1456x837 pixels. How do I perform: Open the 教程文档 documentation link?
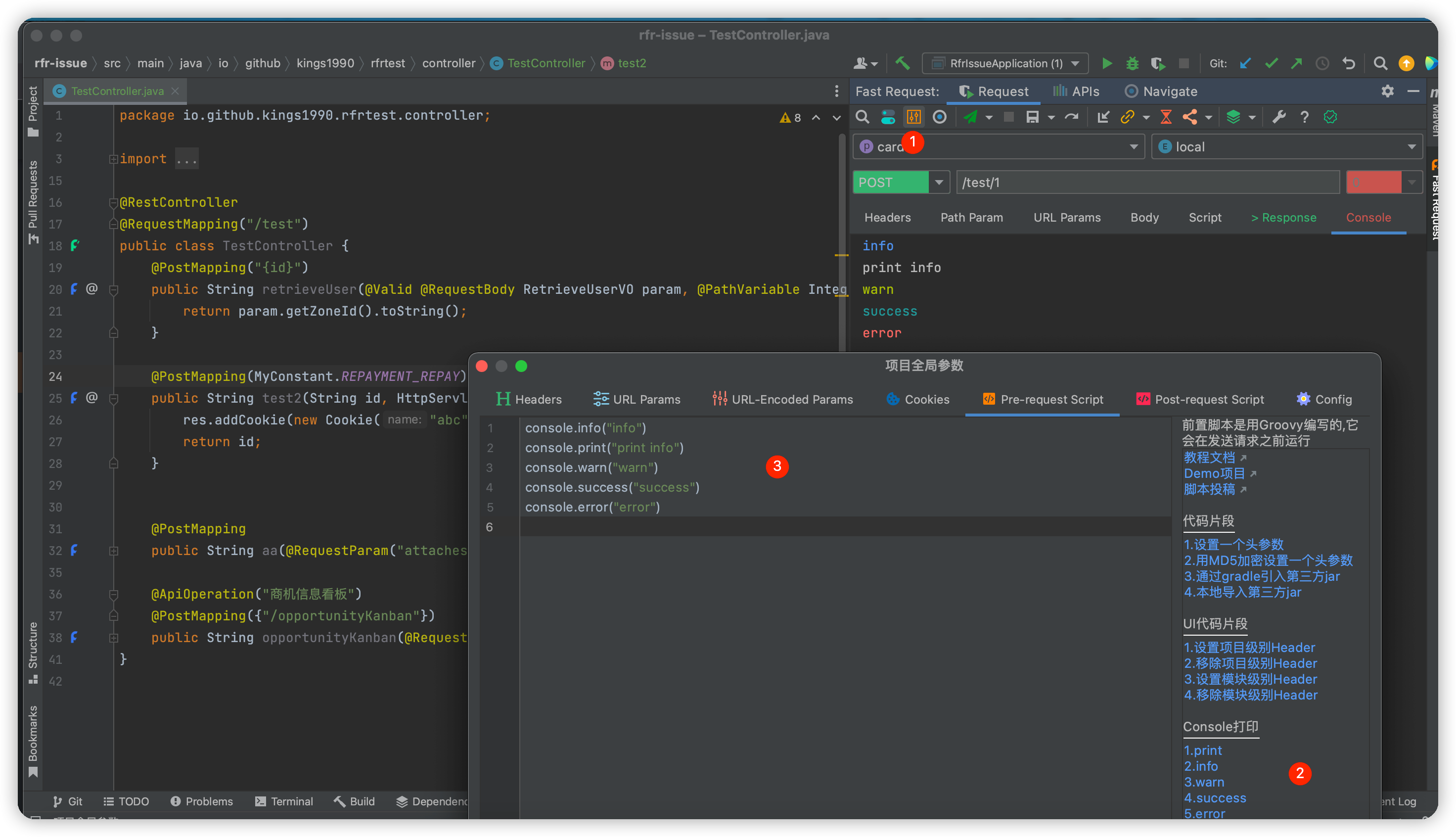coord(1211,457)
